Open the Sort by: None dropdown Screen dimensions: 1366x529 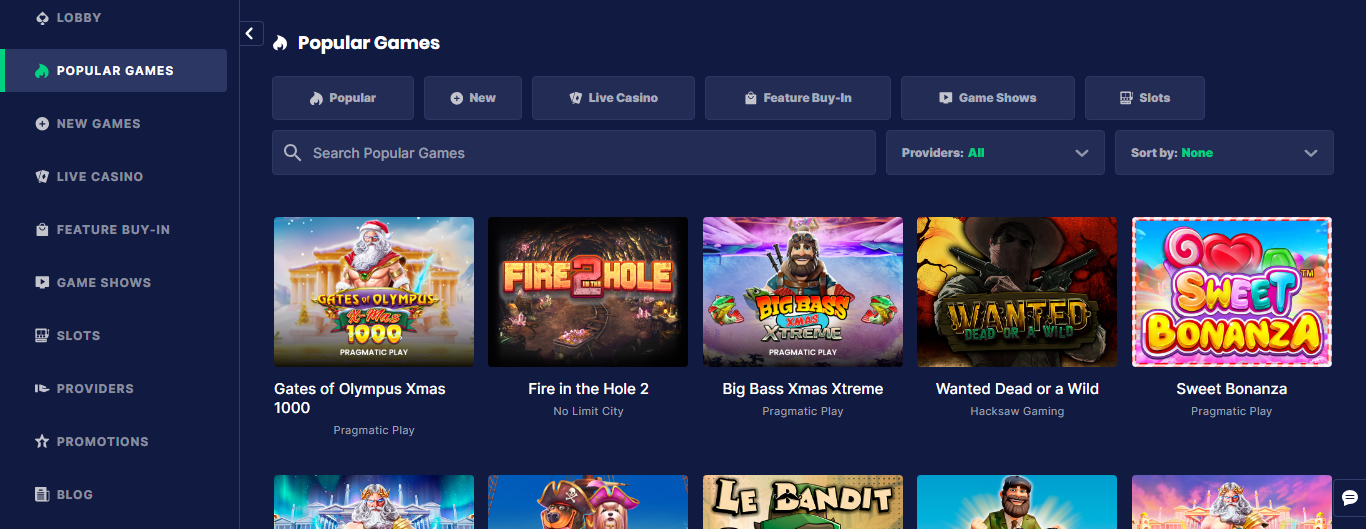click(x=1224, y=153)
